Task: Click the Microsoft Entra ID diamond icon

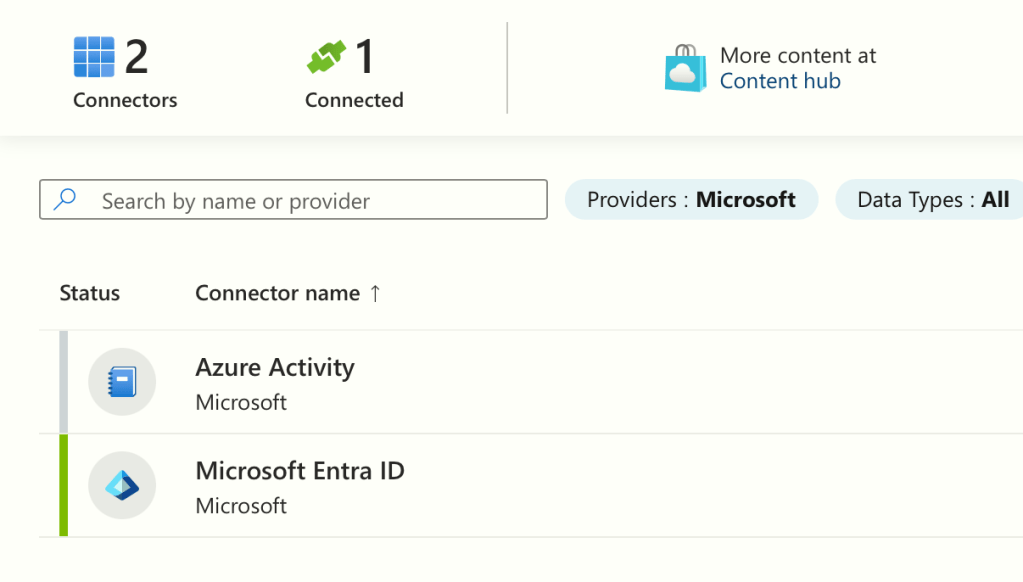Action: point(122,486)
